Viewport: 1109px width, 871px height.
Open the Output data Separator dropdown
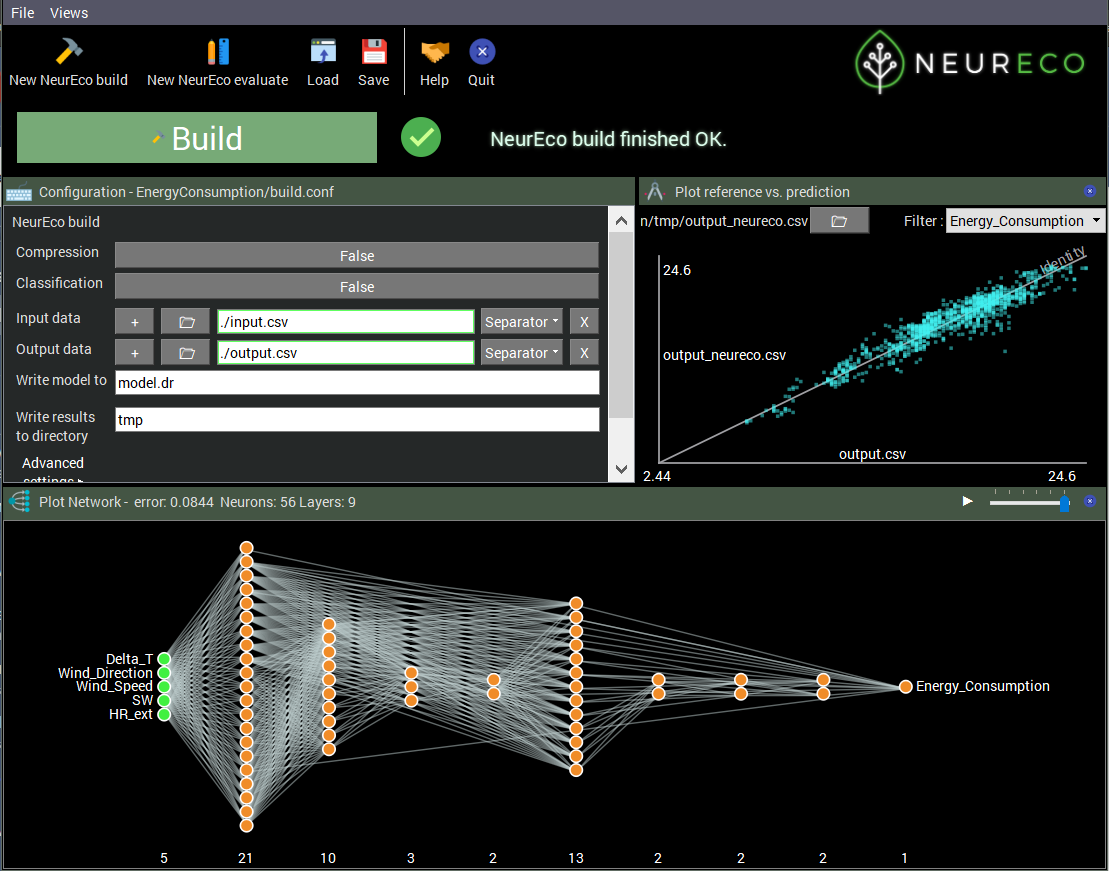(521, 353)
